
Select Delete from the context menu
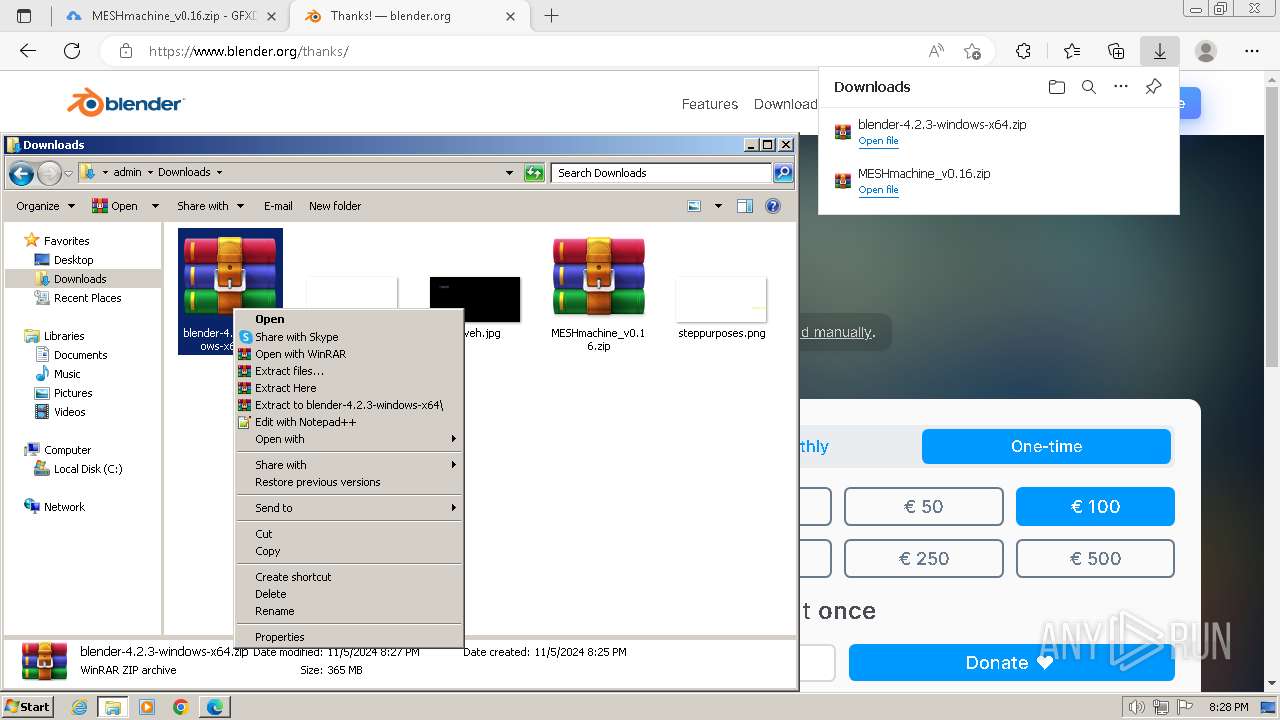pyautogui.click(x=349, y=594)
